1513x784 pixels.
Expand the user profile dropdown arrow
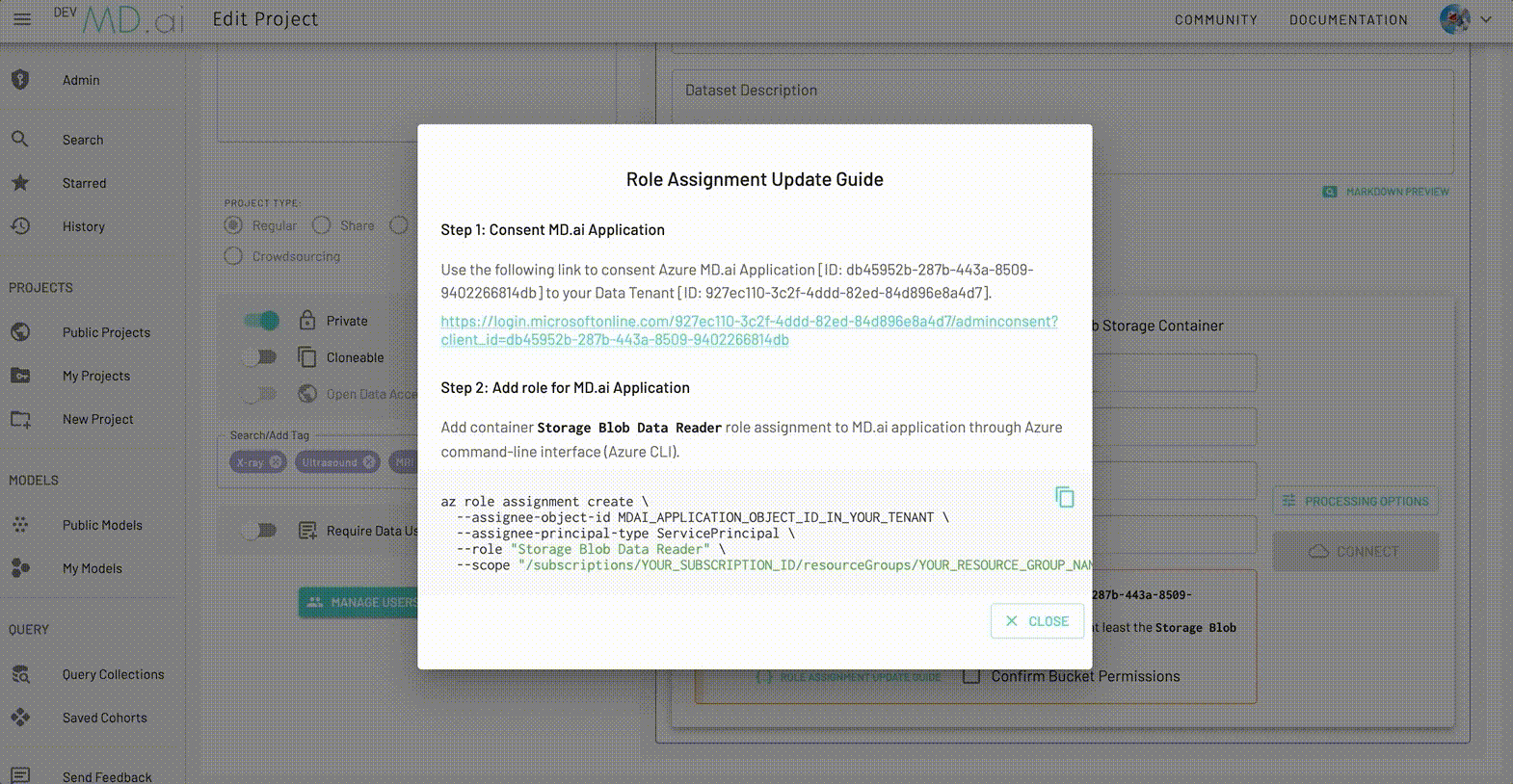click(x=1486, y=19)
